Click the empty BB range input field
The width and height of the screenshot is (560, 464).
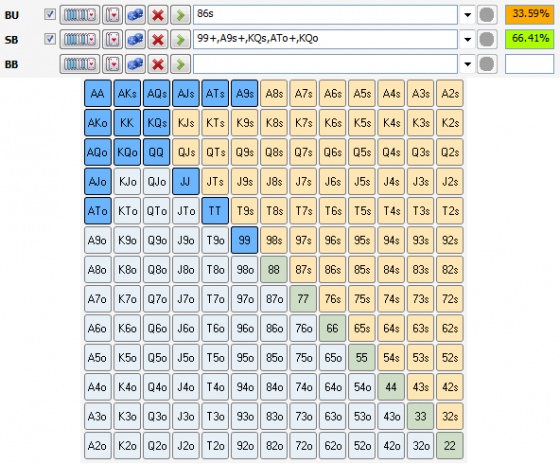coord(325,64)
